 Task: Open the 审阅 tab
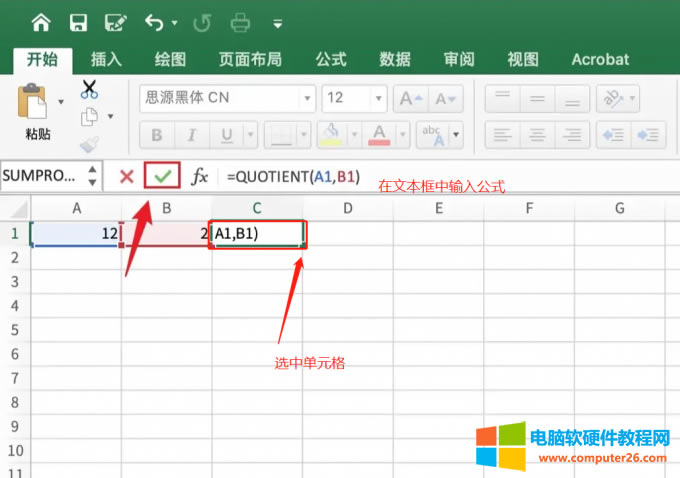(459, 59)
